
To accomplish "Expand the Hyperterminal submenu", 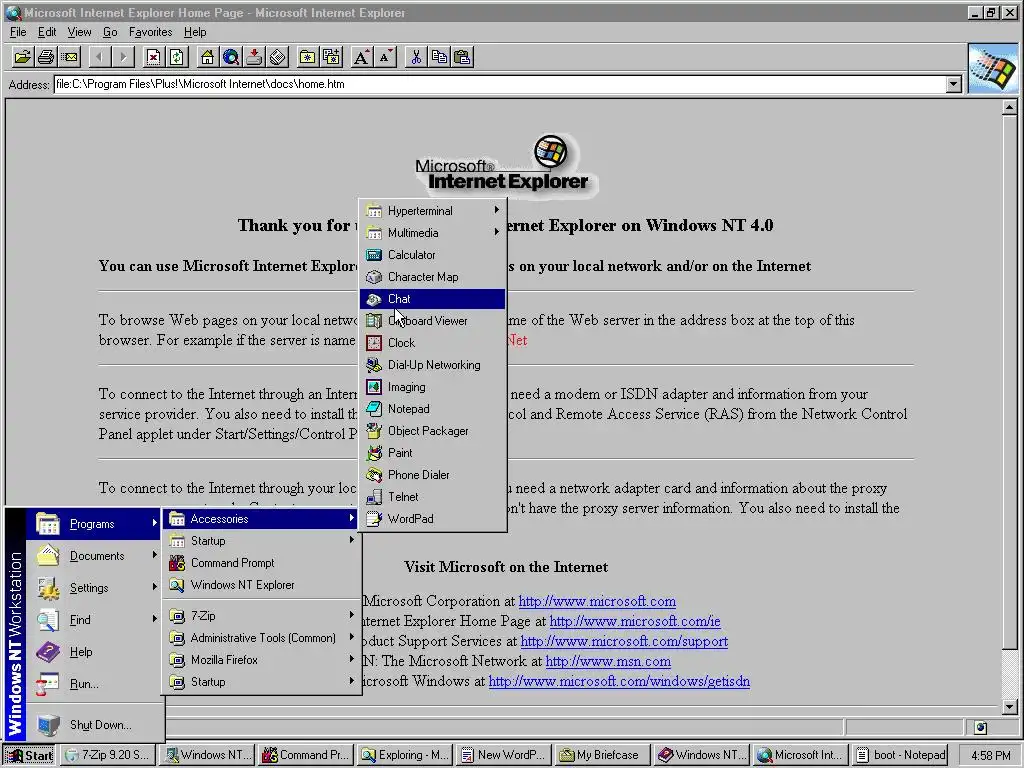I will click(432, 211).
